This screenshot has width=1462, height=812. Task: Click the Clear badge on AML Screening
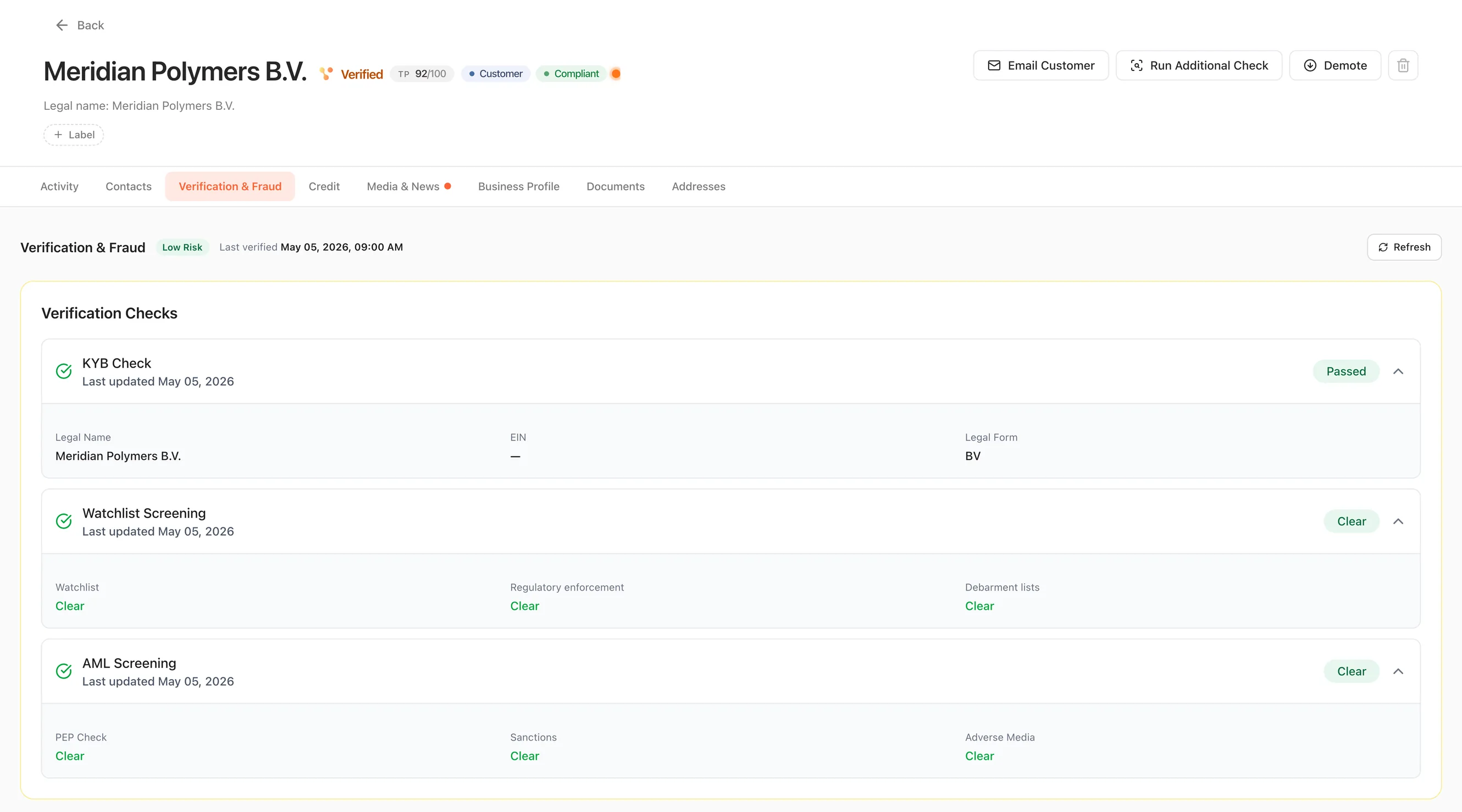point(1352,671)
